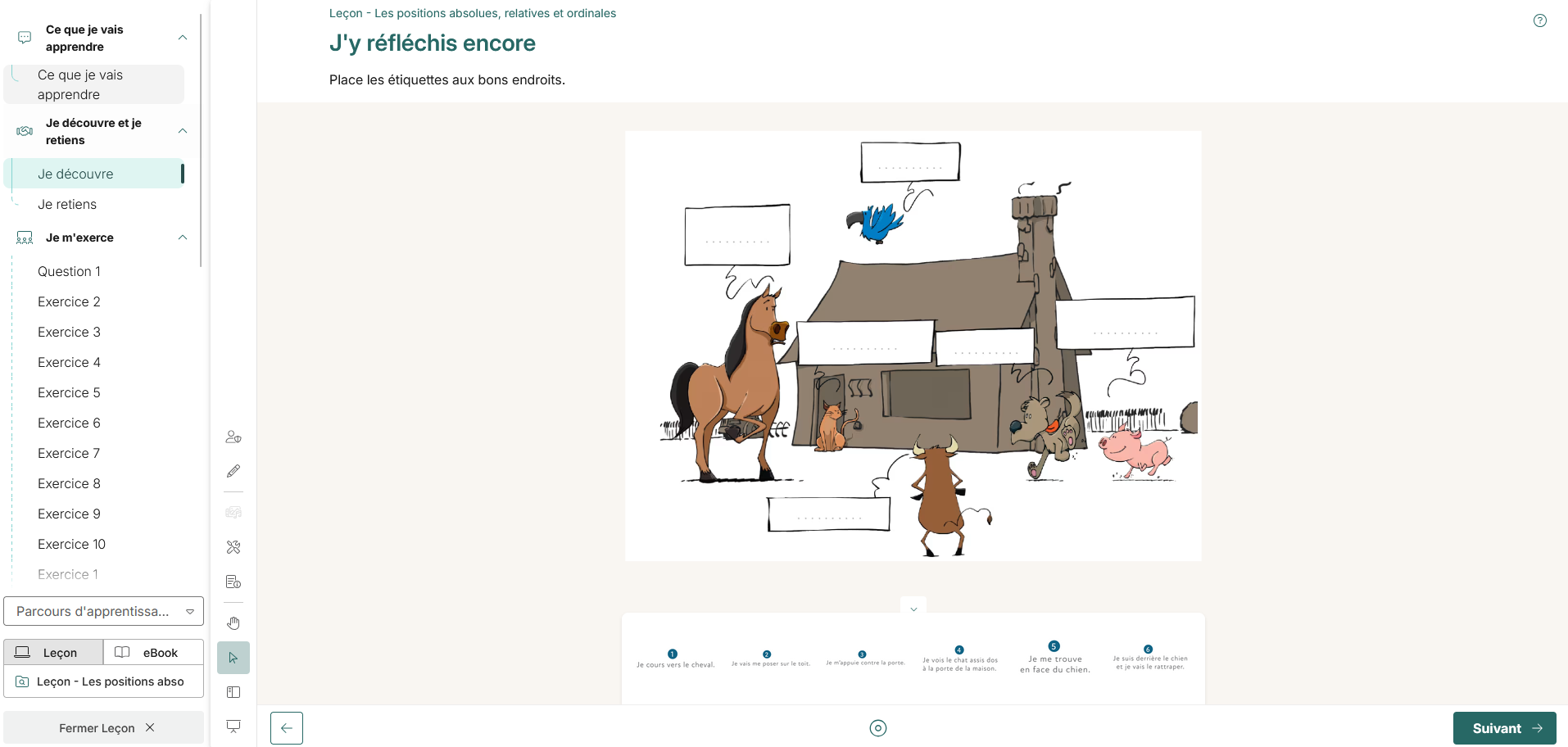The width and height of the screenshot is (1568, 747).
Task: Close the lesson with Fermer Leçon
Action: [104, 727]
